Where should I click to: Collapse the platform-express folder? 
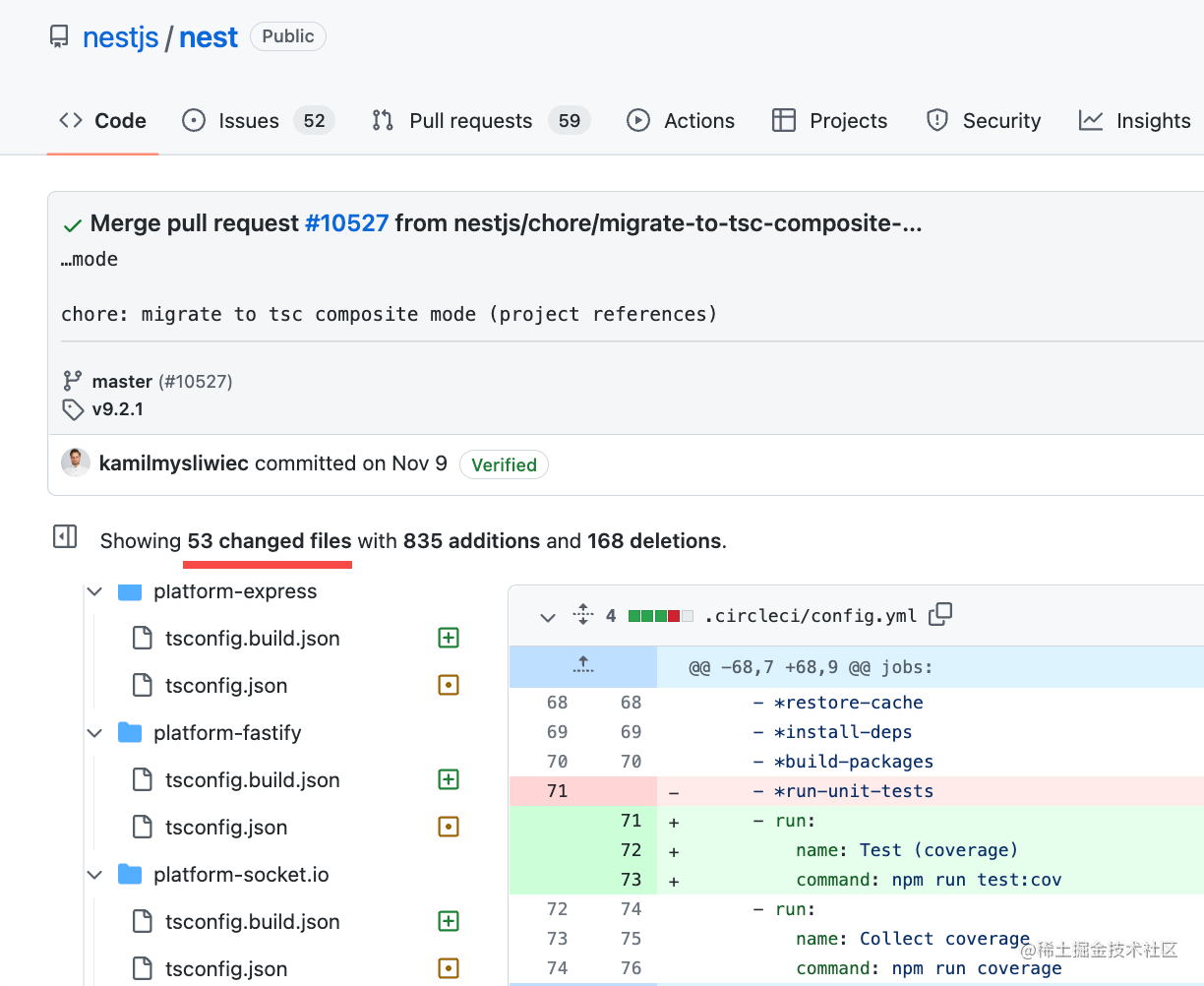coord(95,591)
